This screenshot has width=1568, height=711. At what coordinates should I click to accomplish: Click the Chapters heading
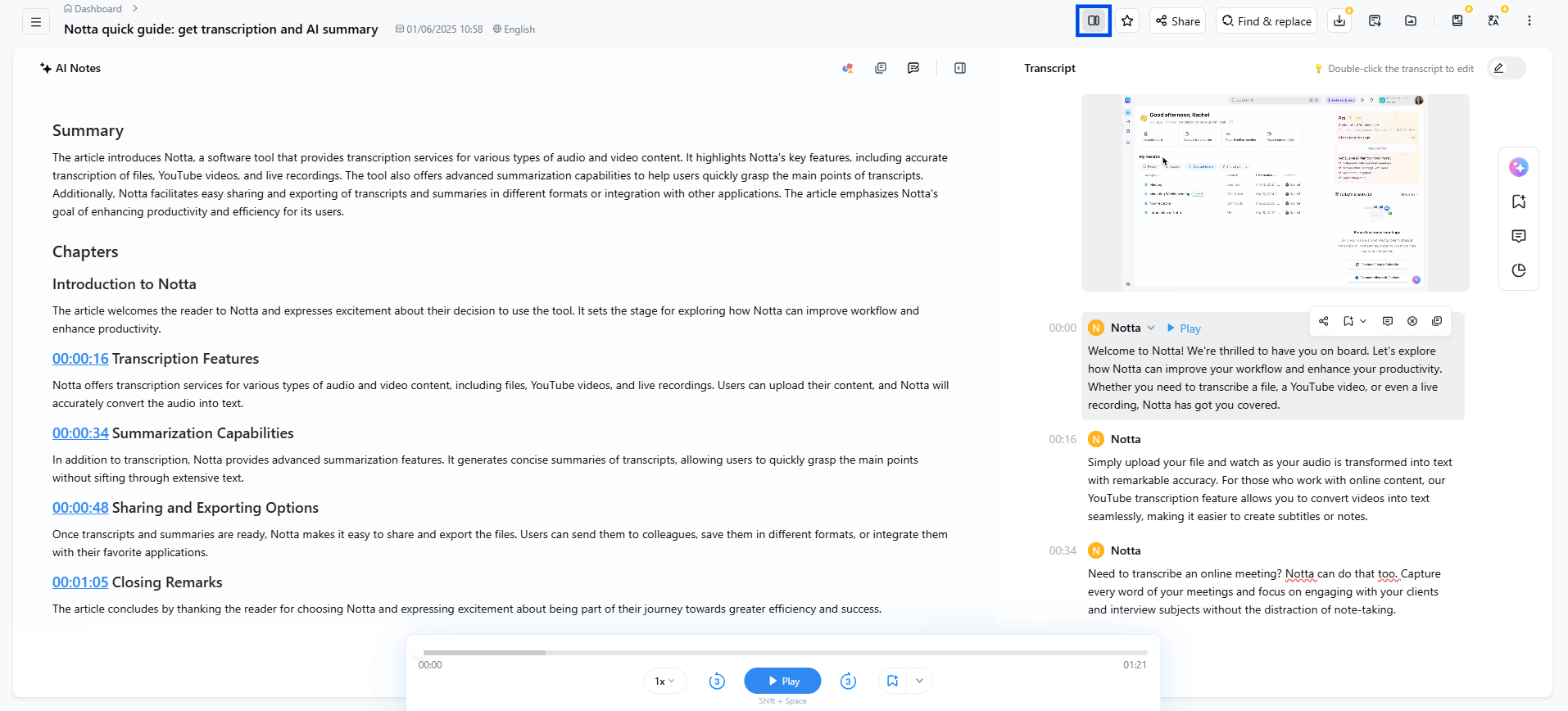point(85,252)
